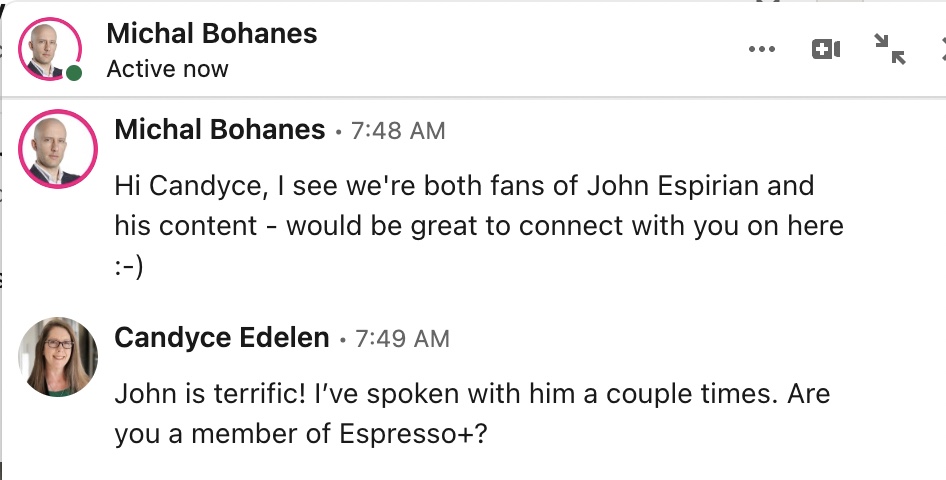Click Michal's profile photo beside his message
The width and height of the screenshot is (946, 480).
[x=58, y=149]
